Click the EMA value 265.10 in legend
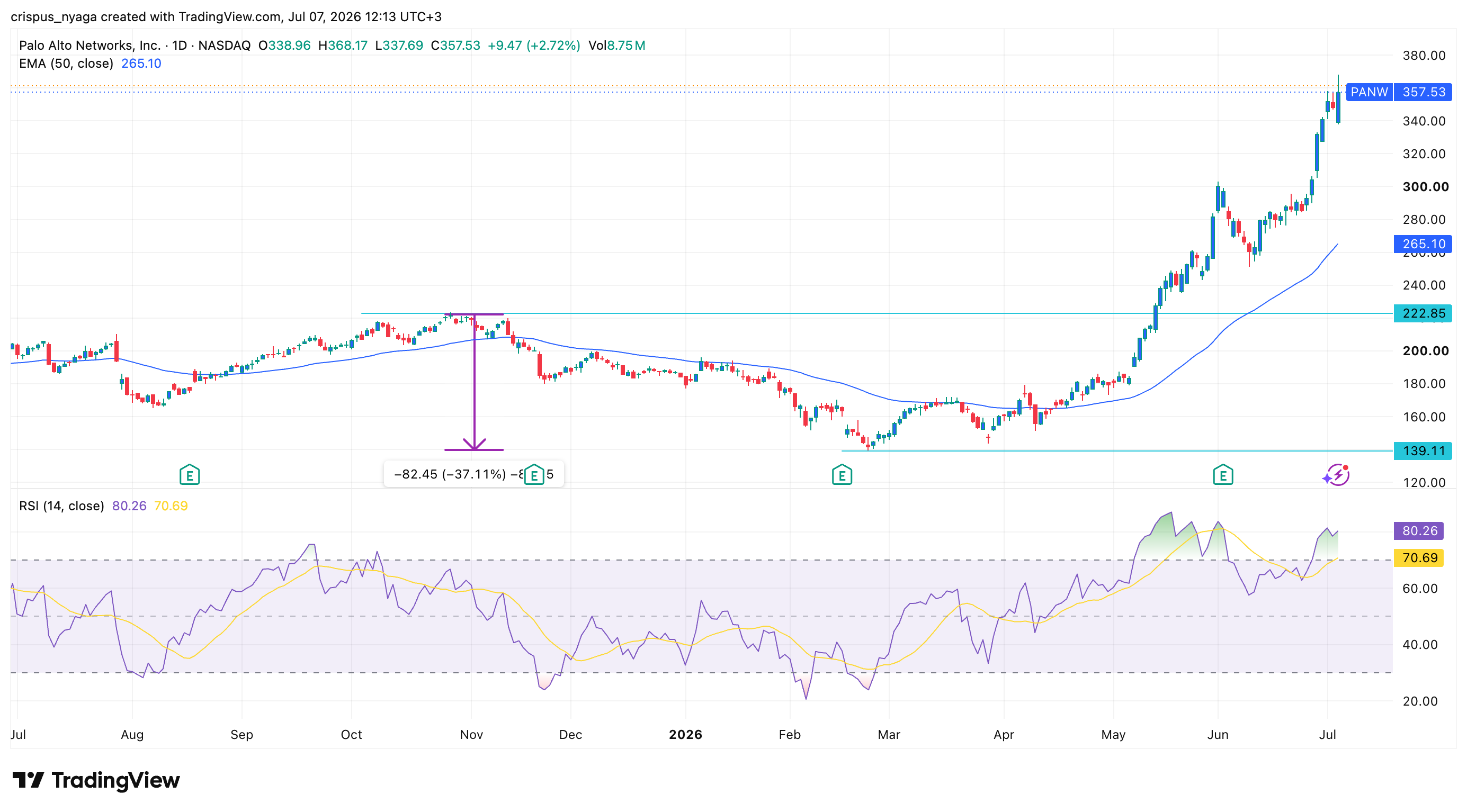The height and width of the screenshot is (812, 1467). (x=141, y=64)
